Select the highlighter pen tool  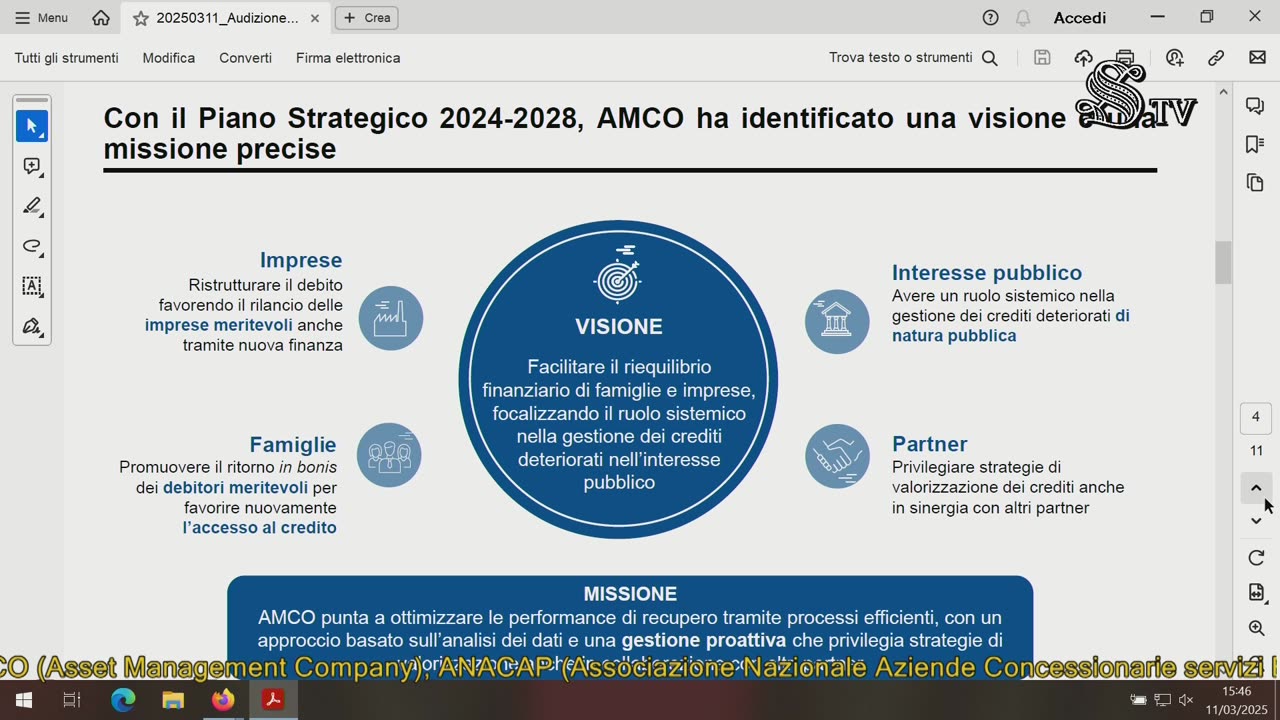pyautogui.click(x=32, y=206)
